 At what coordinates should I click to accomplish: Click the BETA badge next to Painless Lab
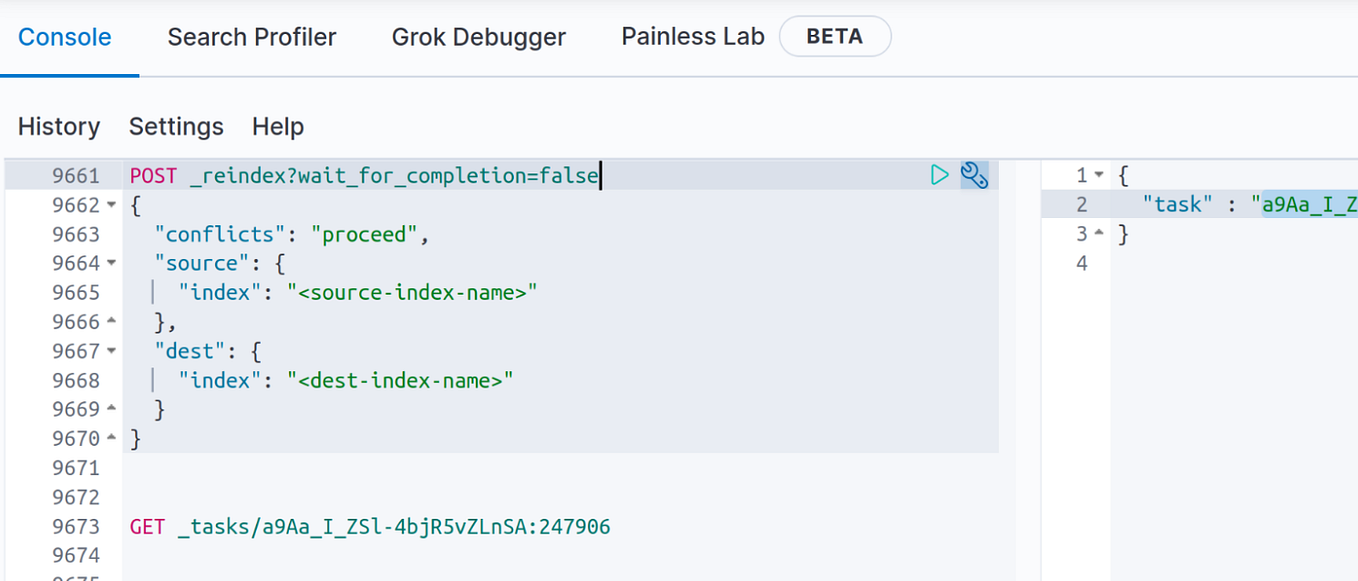835,36
